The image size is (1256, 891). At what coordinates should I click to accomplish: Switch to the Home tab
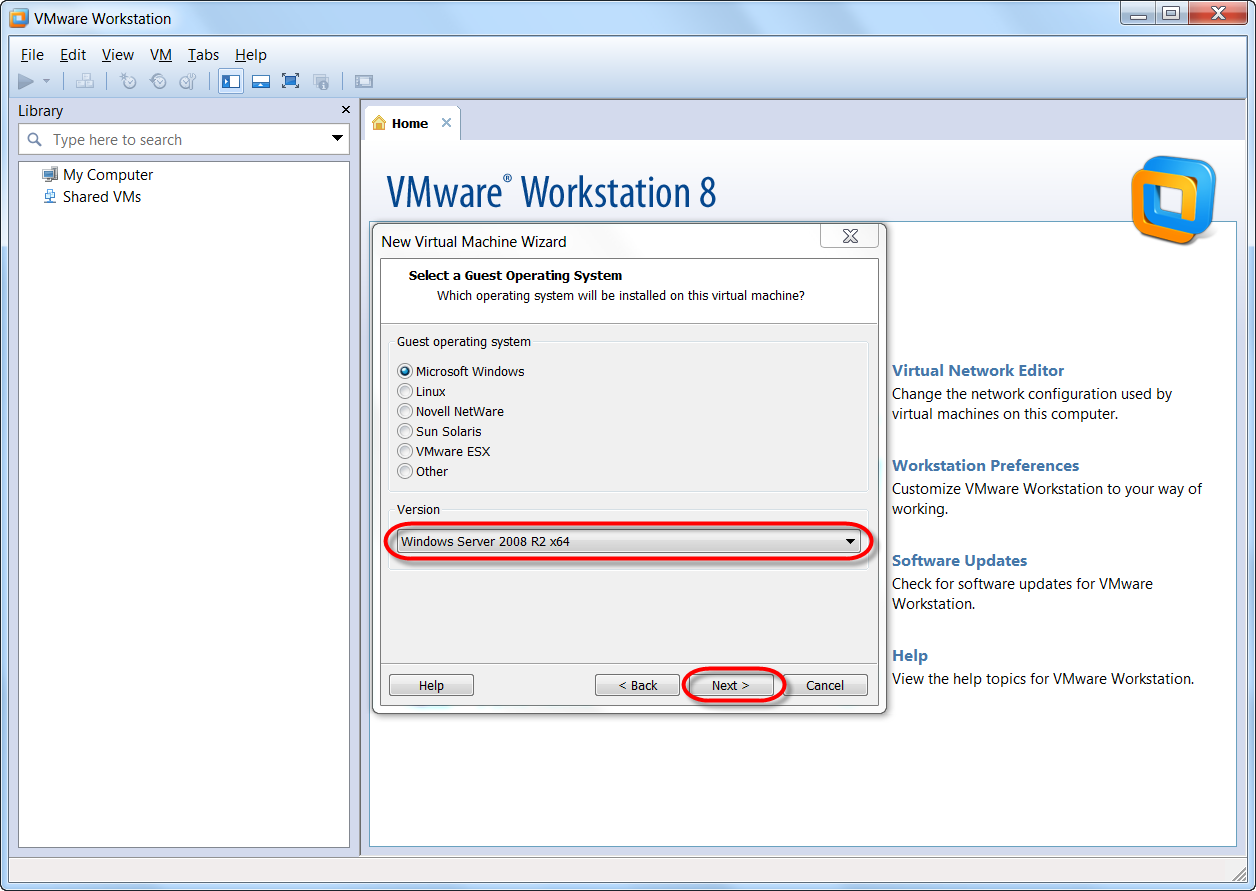(410, 123)
